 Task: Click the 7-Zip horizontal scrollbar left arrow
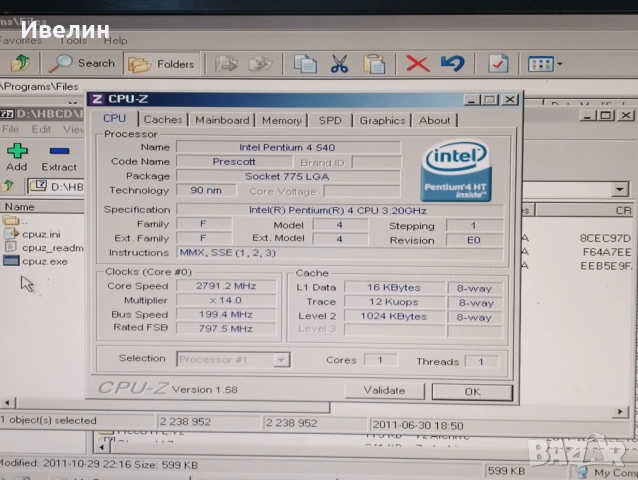[x=7, y=403]
